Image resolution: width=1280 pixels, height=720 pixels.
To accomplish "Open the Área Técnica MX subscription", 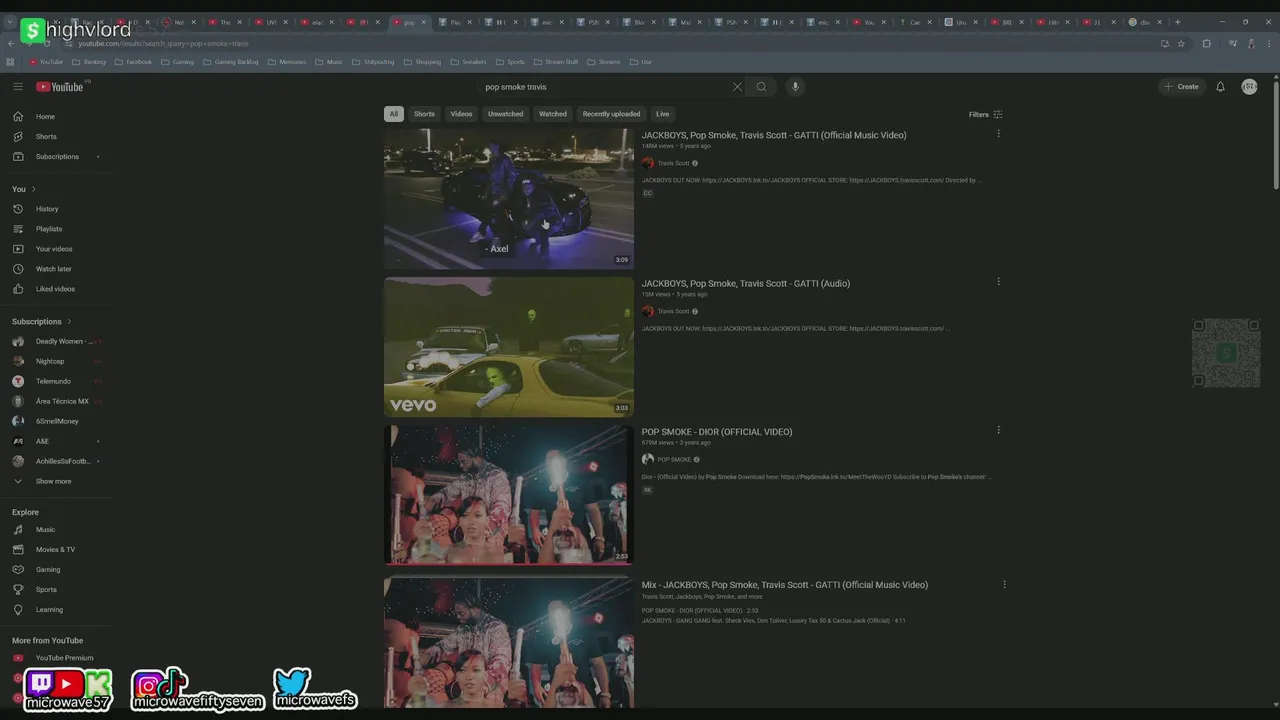I will pos(57,401).
